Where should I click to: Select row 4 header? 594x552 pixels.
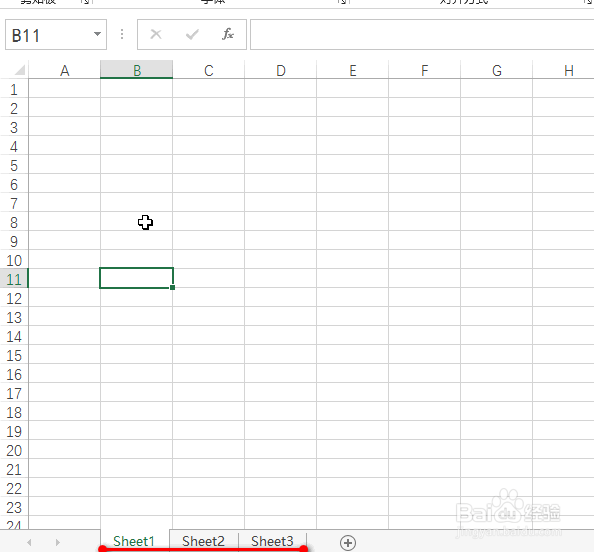click(x=14, y=146)
